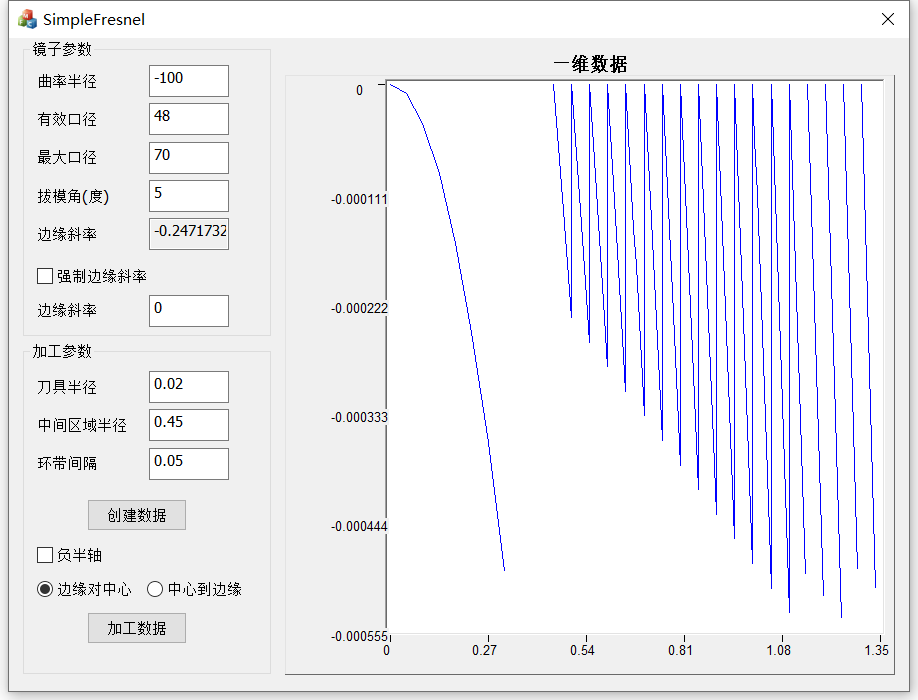
Task: Click the 边缘斜率 field containing 0
Action: [188, 311]
